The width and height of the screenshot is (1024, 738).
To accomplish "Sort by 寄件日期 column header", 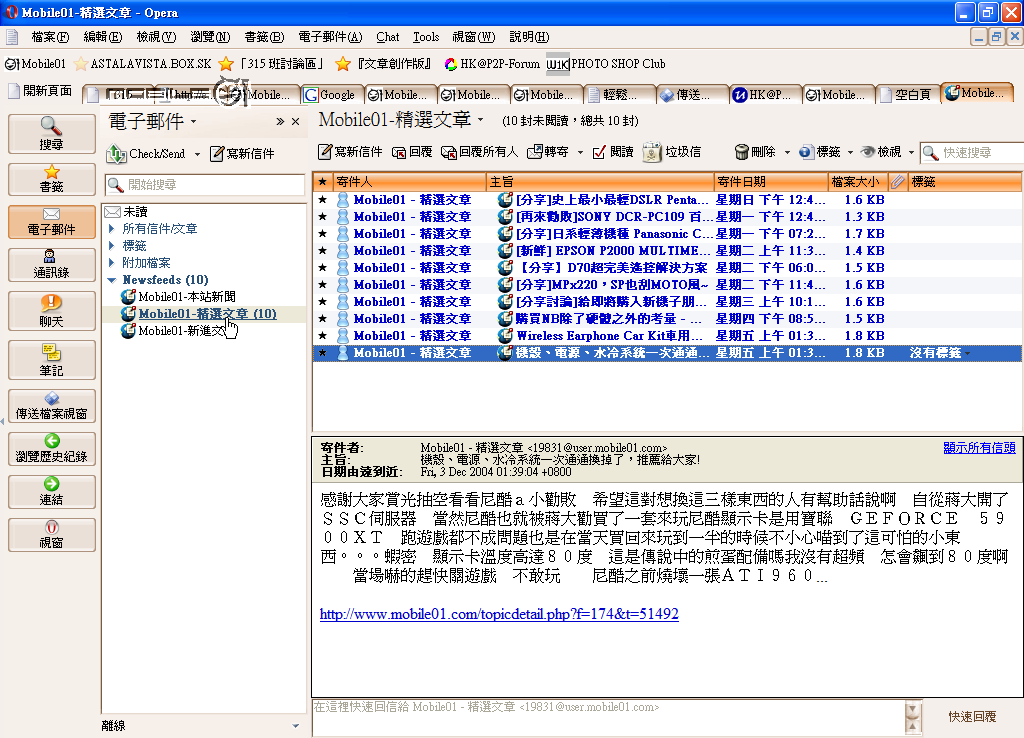I will 771,182.
